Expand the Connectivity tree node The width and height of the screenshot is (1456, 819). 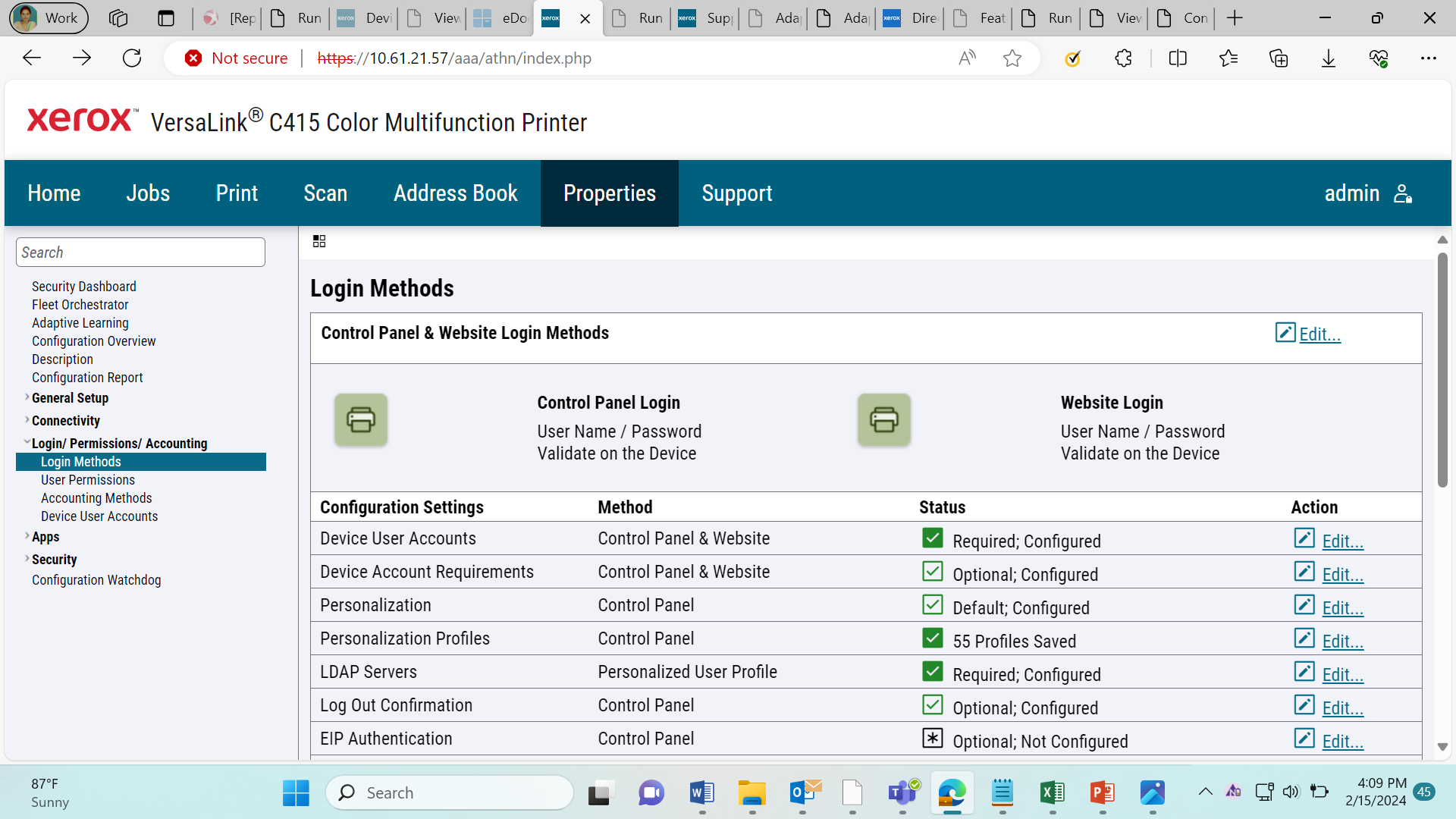[x=27, y=420]
